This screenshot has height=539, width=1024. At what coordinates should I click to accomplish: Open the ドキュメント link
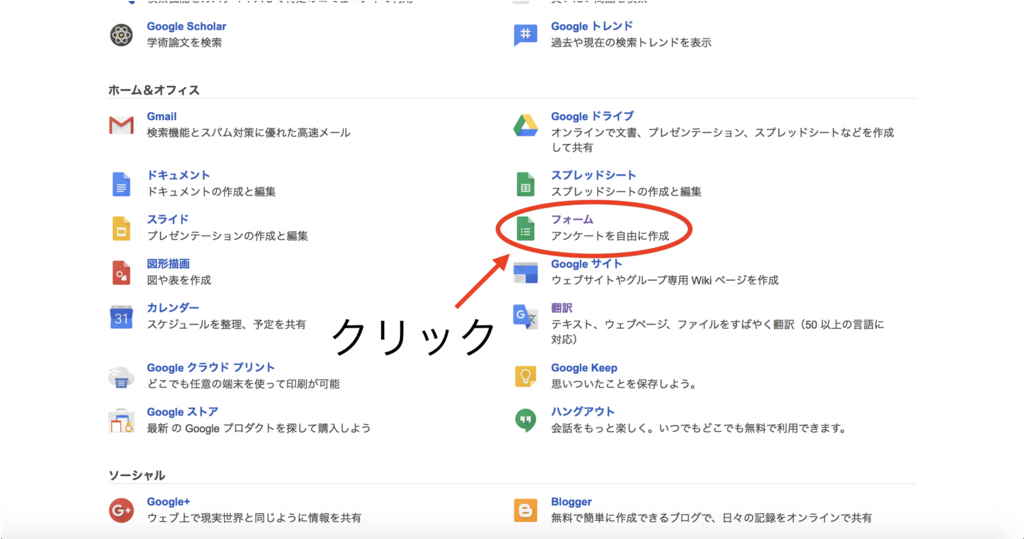point(178,175)
